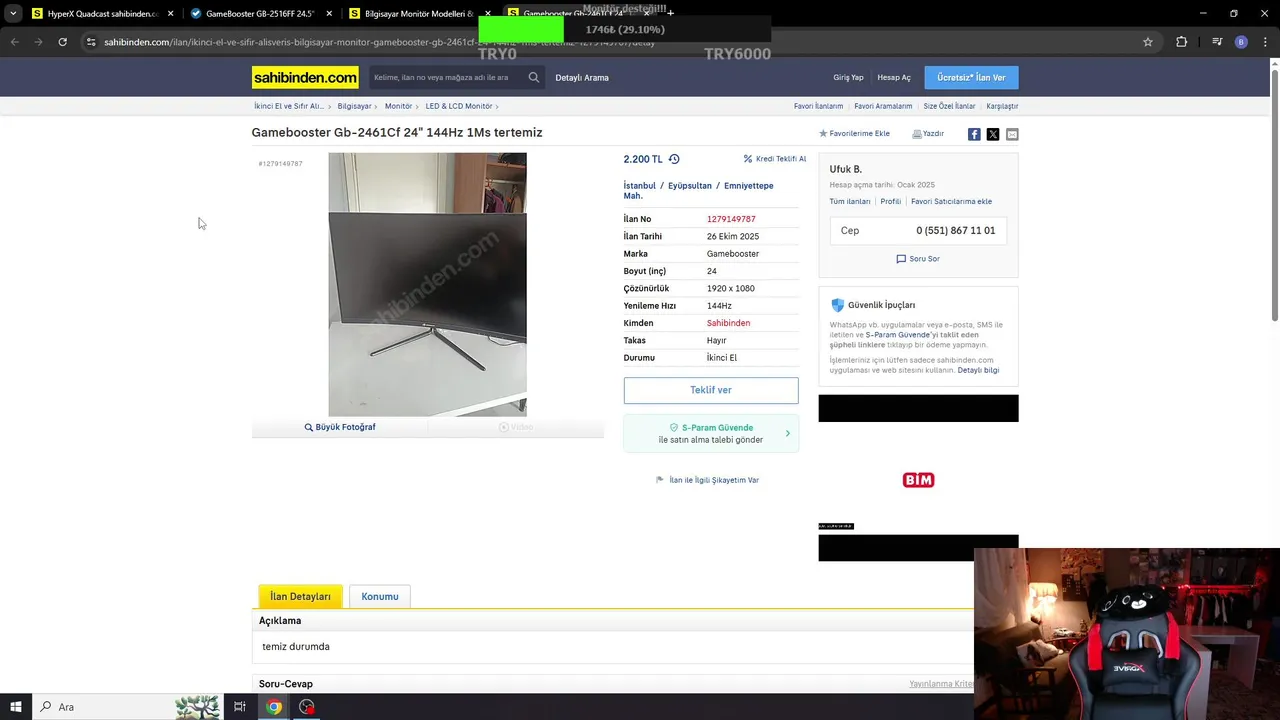Viewport: 1280px width, 720px height.
Task: Click Favori Satıcılarıma ekle link
Action: (951, 202)
